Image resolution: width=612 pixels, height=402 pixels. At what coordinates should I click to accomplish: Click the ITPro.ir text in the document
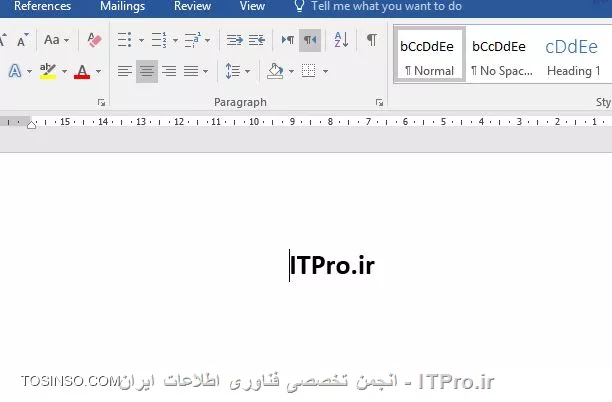(332, 265)
